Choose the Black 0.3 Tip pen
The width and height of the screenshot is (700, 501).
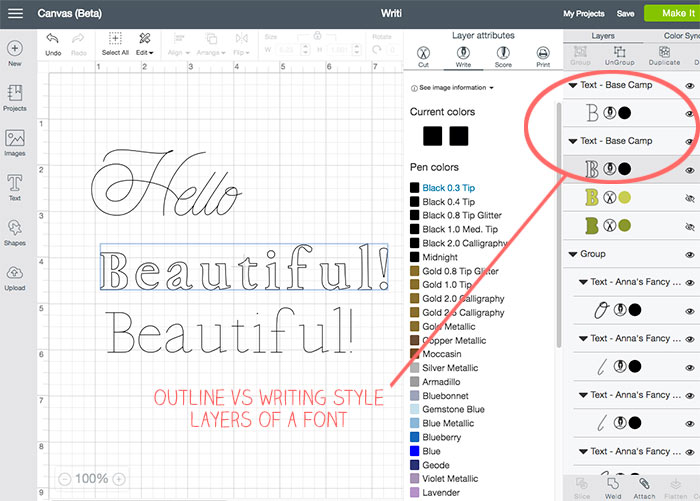[448, 188]
